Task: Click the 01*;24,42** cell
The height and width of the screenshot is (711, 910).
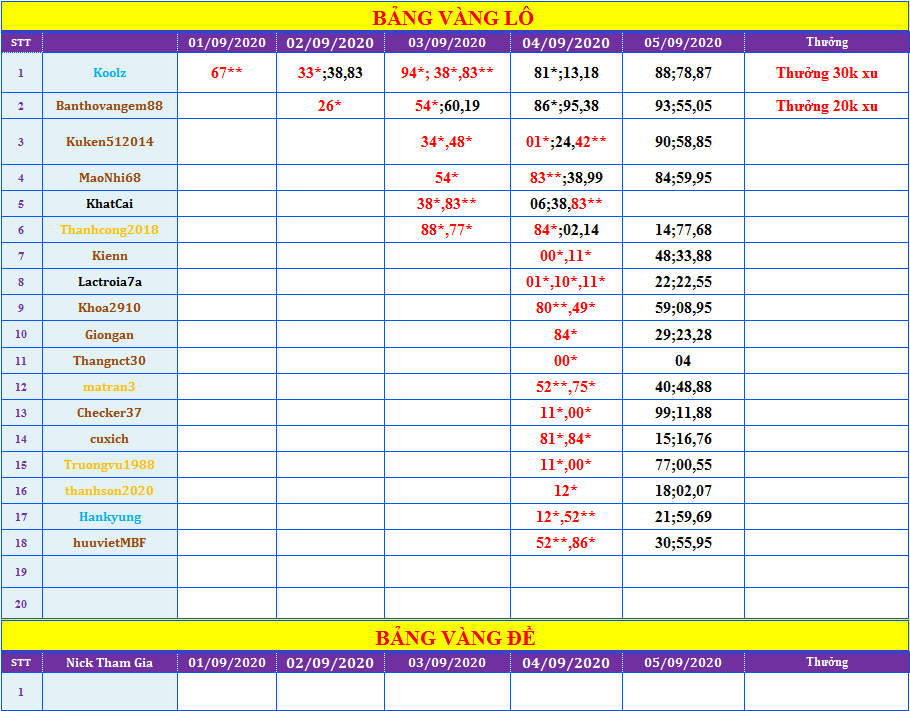Action: (x=566, y=142)
